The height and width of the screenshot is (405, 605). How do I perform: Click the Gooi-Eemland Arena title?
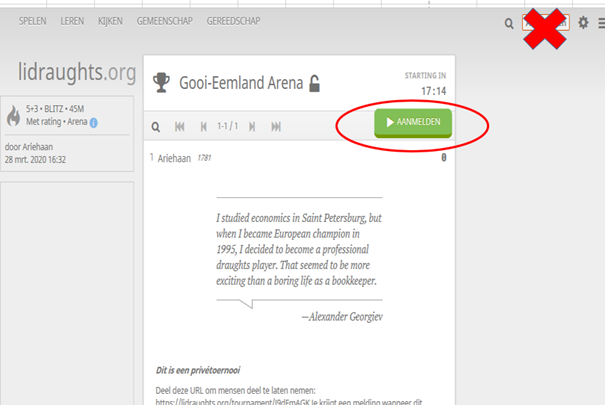pos(241,83)
